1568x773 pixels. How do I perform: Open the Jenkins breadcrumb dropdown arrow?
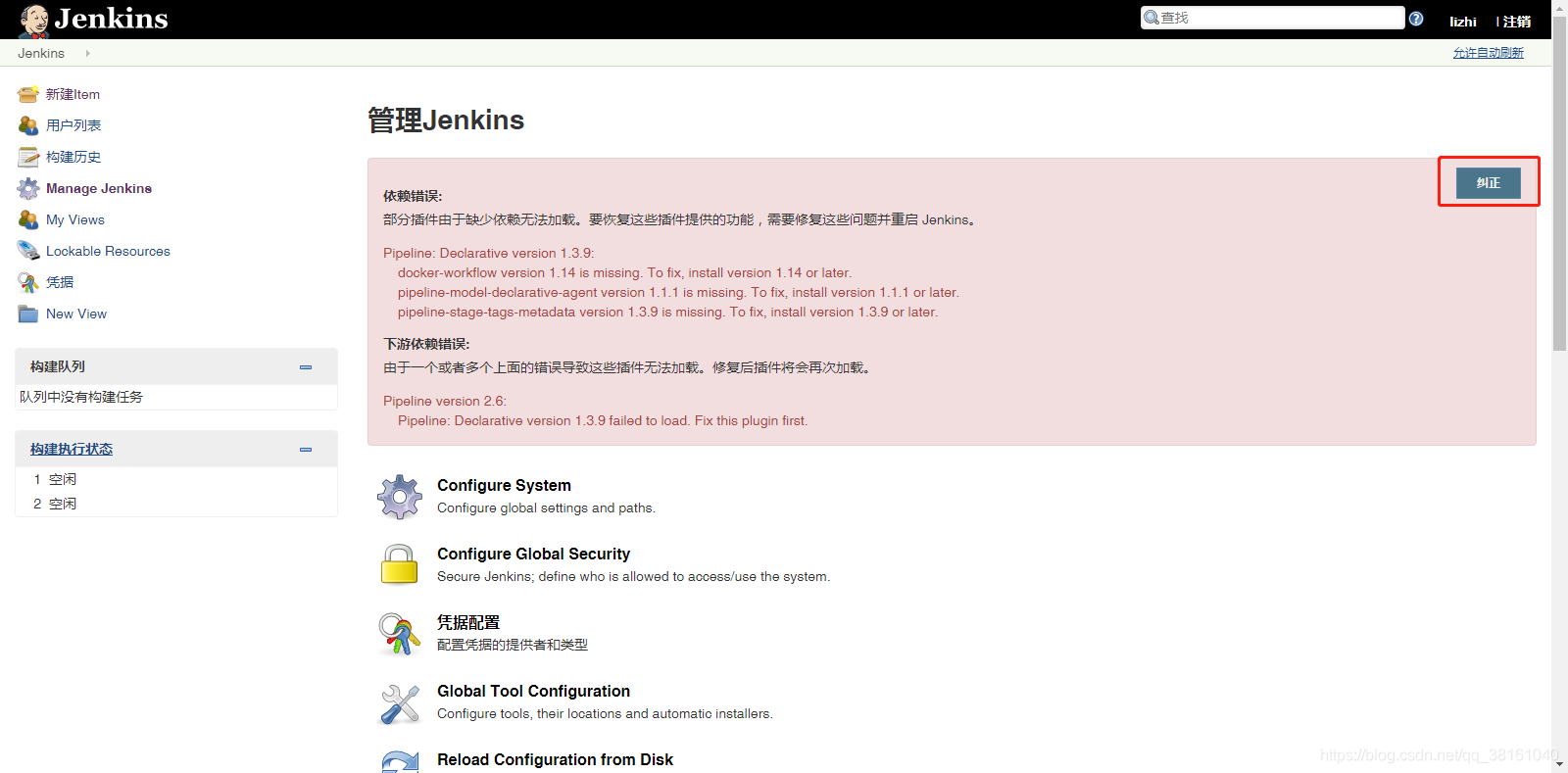(x=87, y=54)
